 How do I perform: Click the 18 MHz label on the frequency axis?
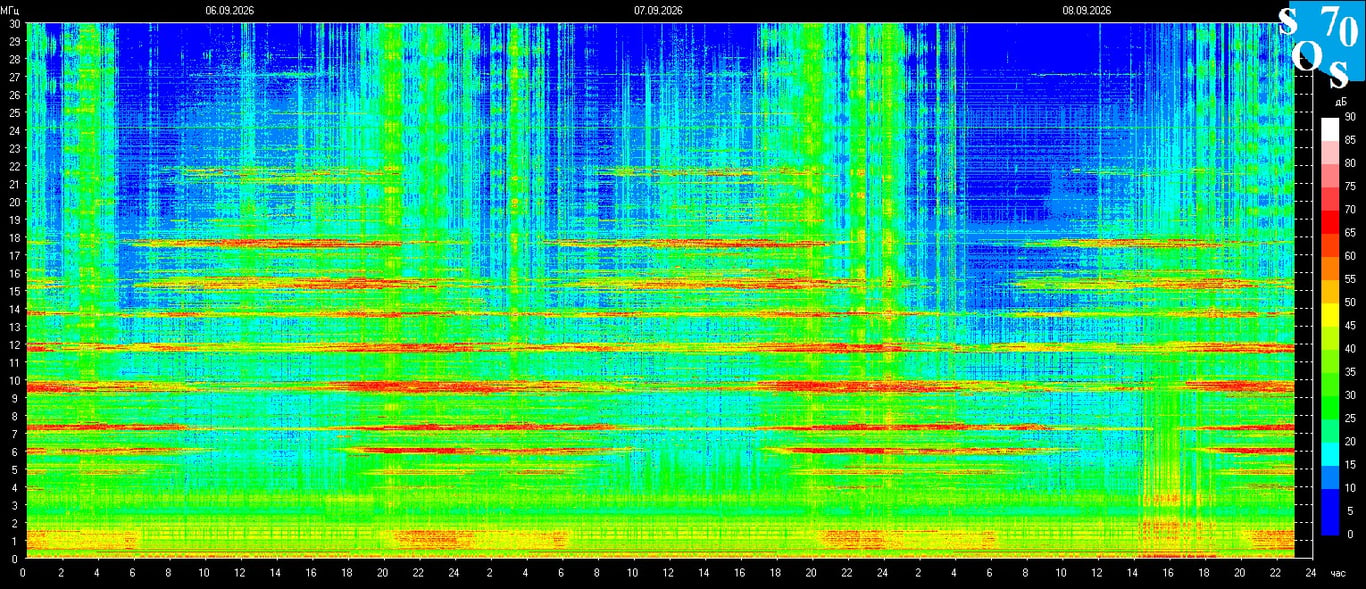coord(15,238)
